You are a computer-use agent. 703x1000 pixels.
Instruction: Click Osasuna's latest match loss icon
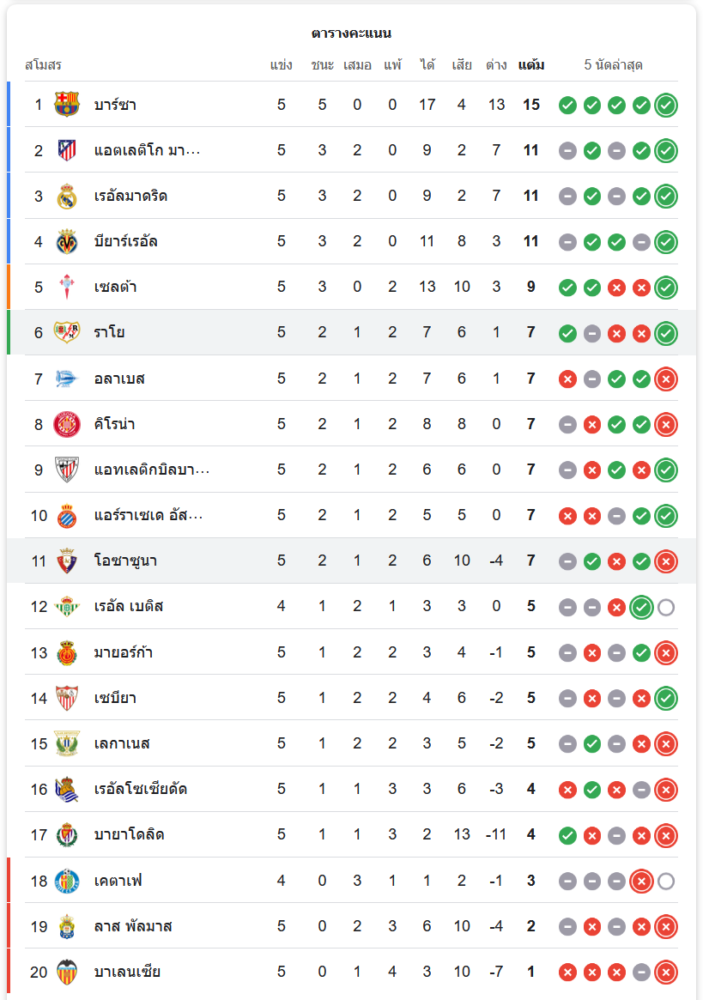666,561
